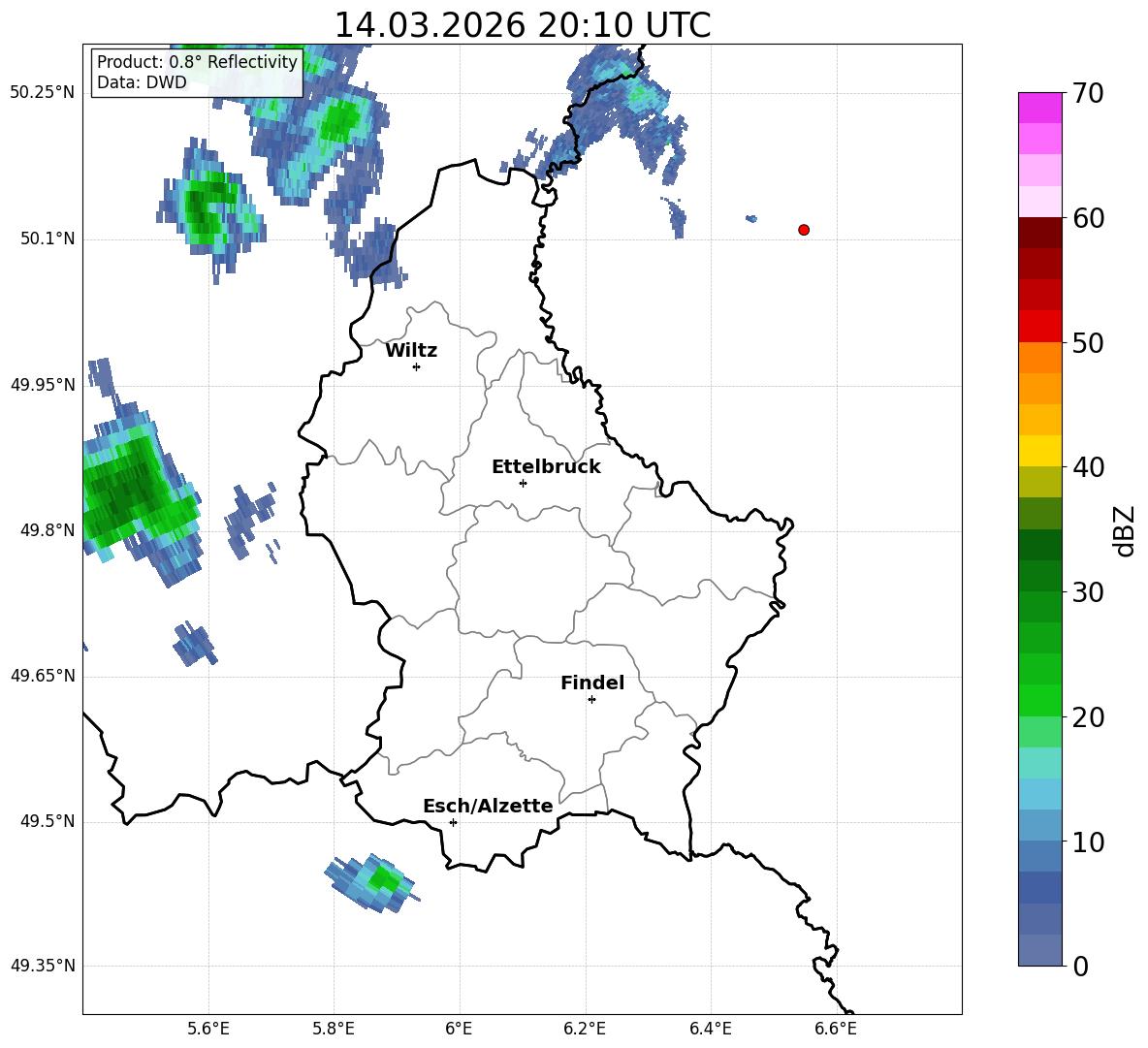Click the 6.2°E longitude label
Viewport: 1148px width, 1048px height.
585,1029
